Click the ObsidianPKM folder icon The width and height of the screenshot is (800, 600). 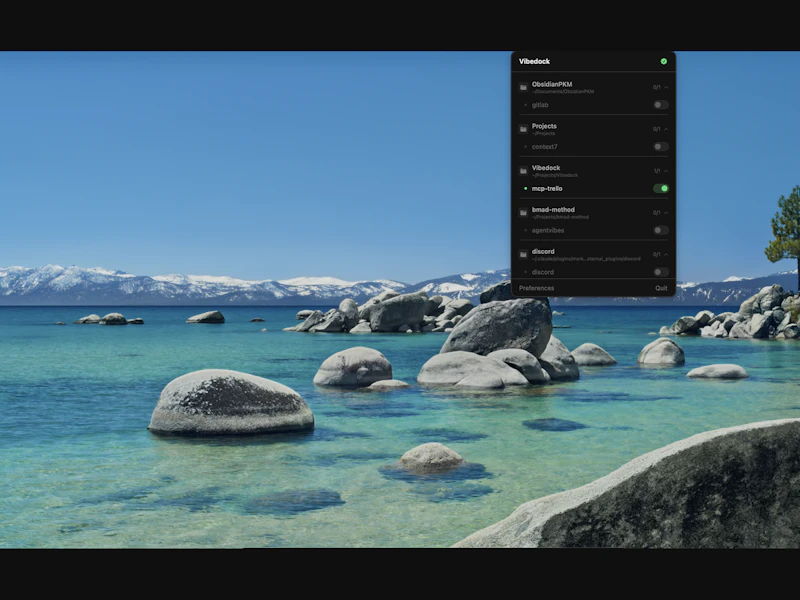pyautogui.click(x=523, y=87)
